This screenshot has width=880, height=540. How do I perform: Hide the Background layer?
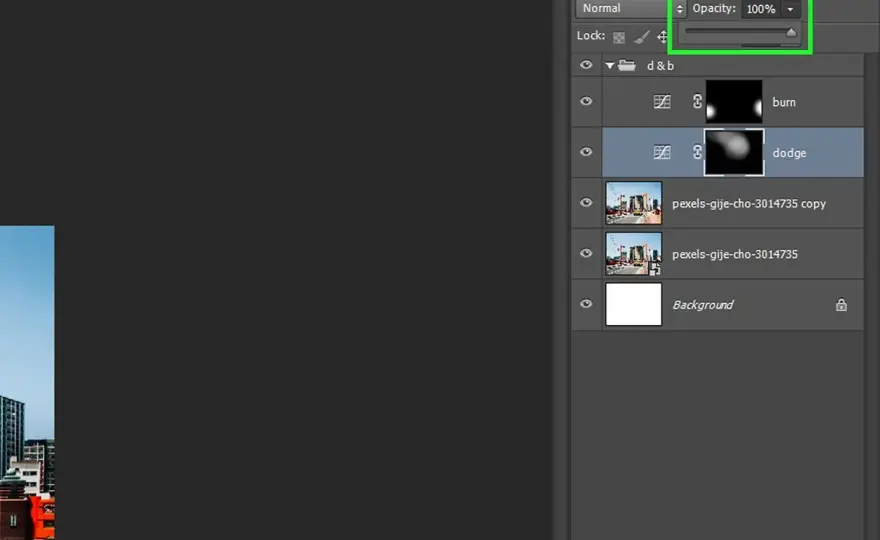586,304
